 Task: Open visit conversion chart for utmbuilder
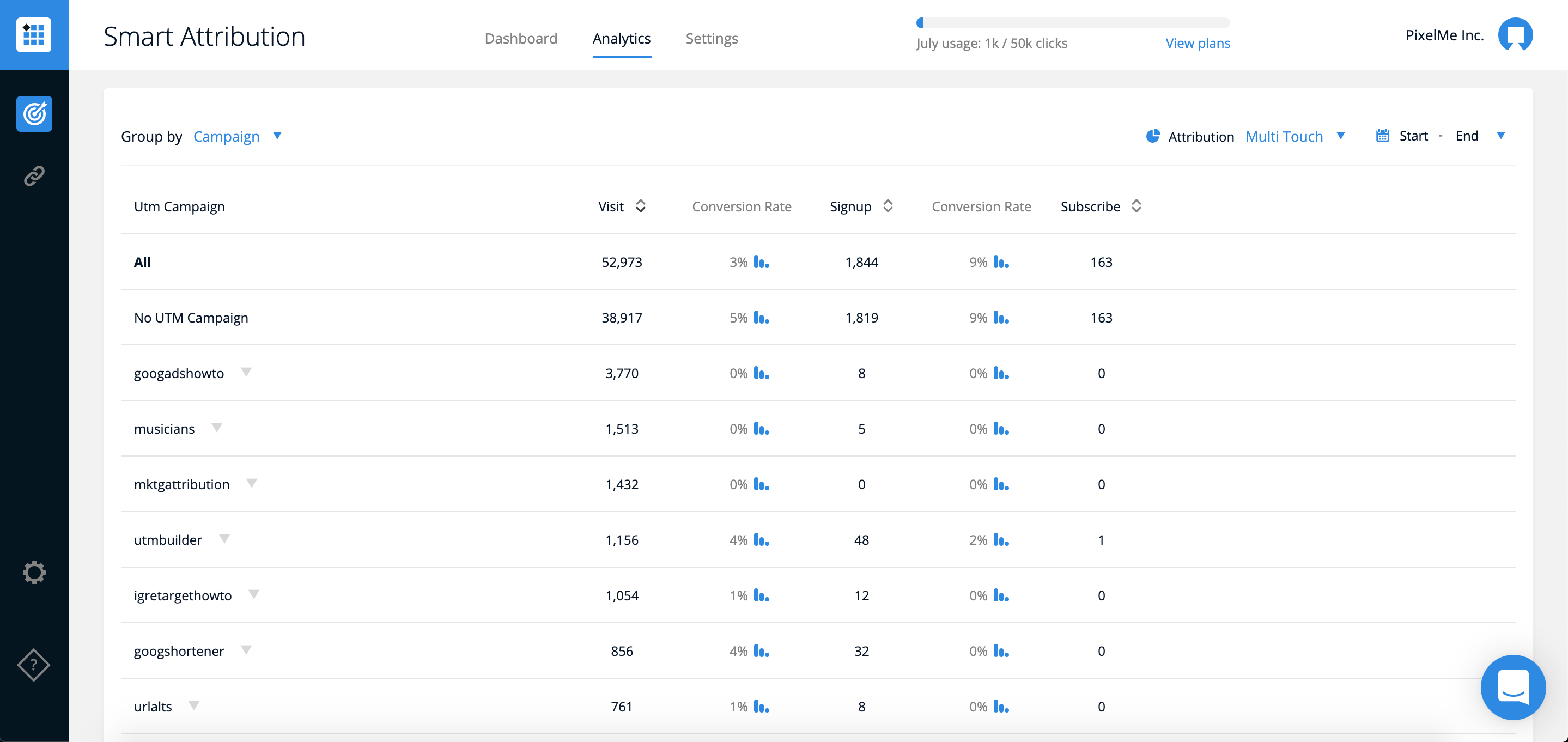click(x=762, y=539)
